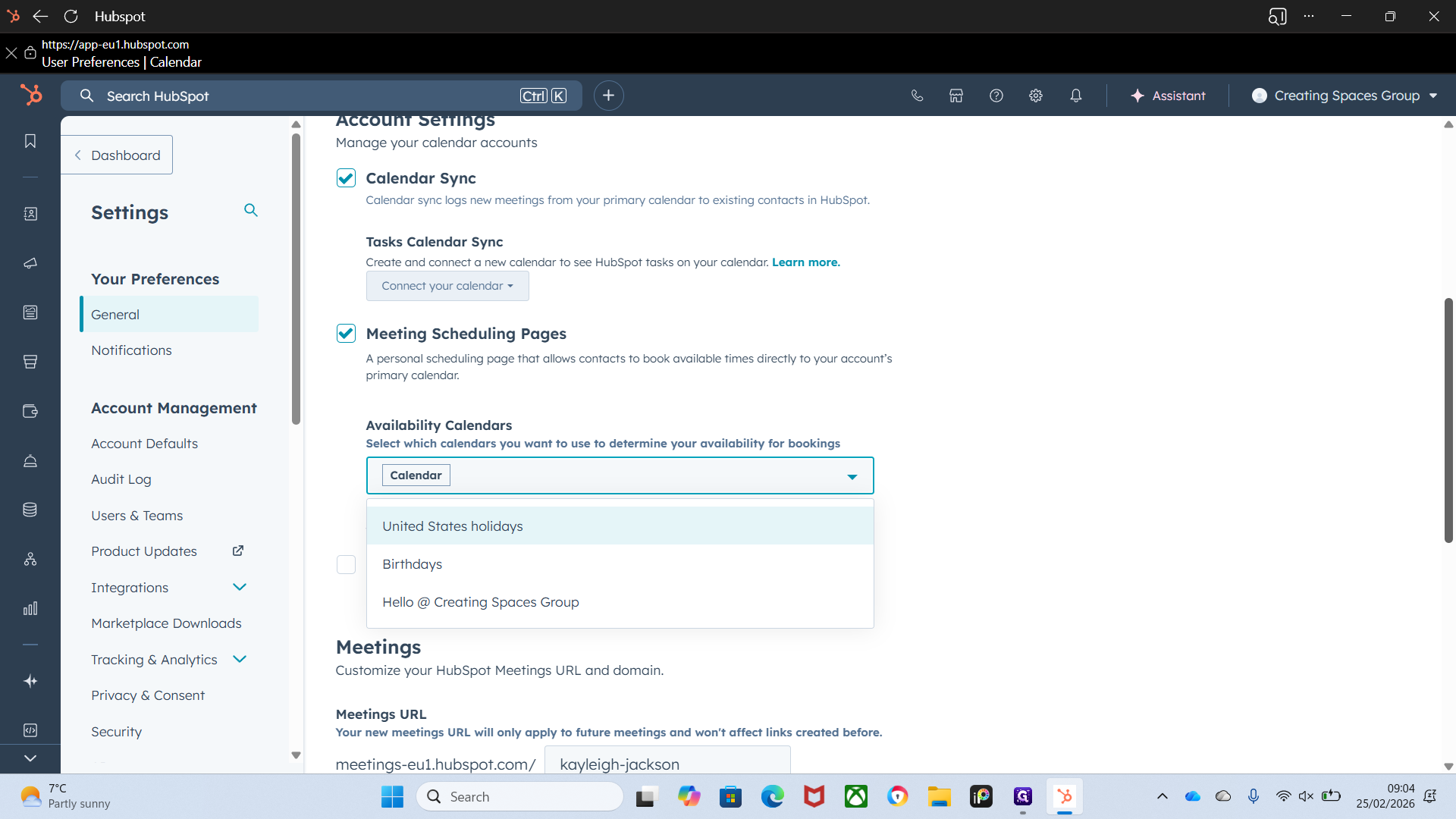Image resolution: width=1456 pixels, height=819 pixels.
Task: Select General under Your Preferences
Action: [169, 314]
